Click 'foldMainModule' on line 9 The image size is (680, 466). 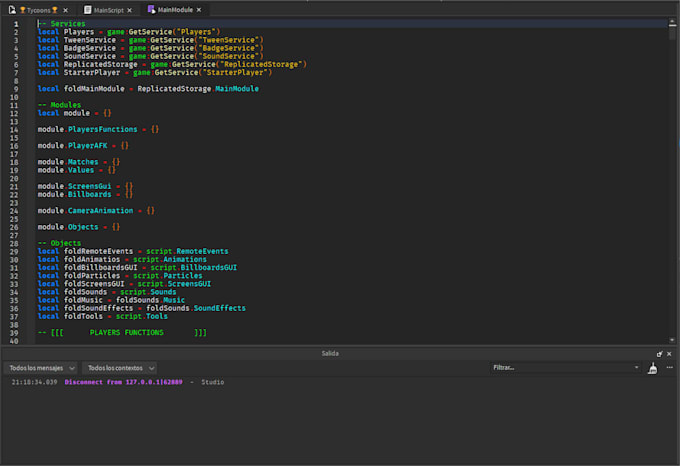click(94, 88)
